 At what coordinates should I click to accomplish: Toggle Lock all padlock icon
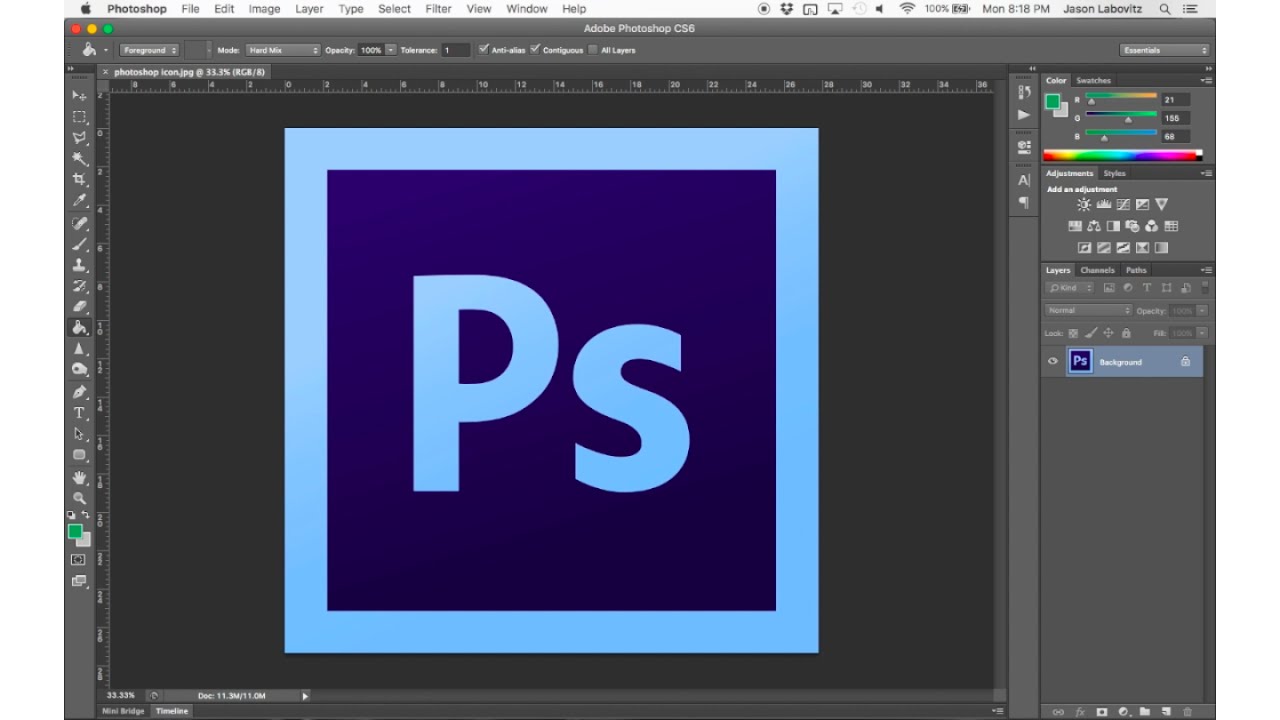(x=1126, y=333)
